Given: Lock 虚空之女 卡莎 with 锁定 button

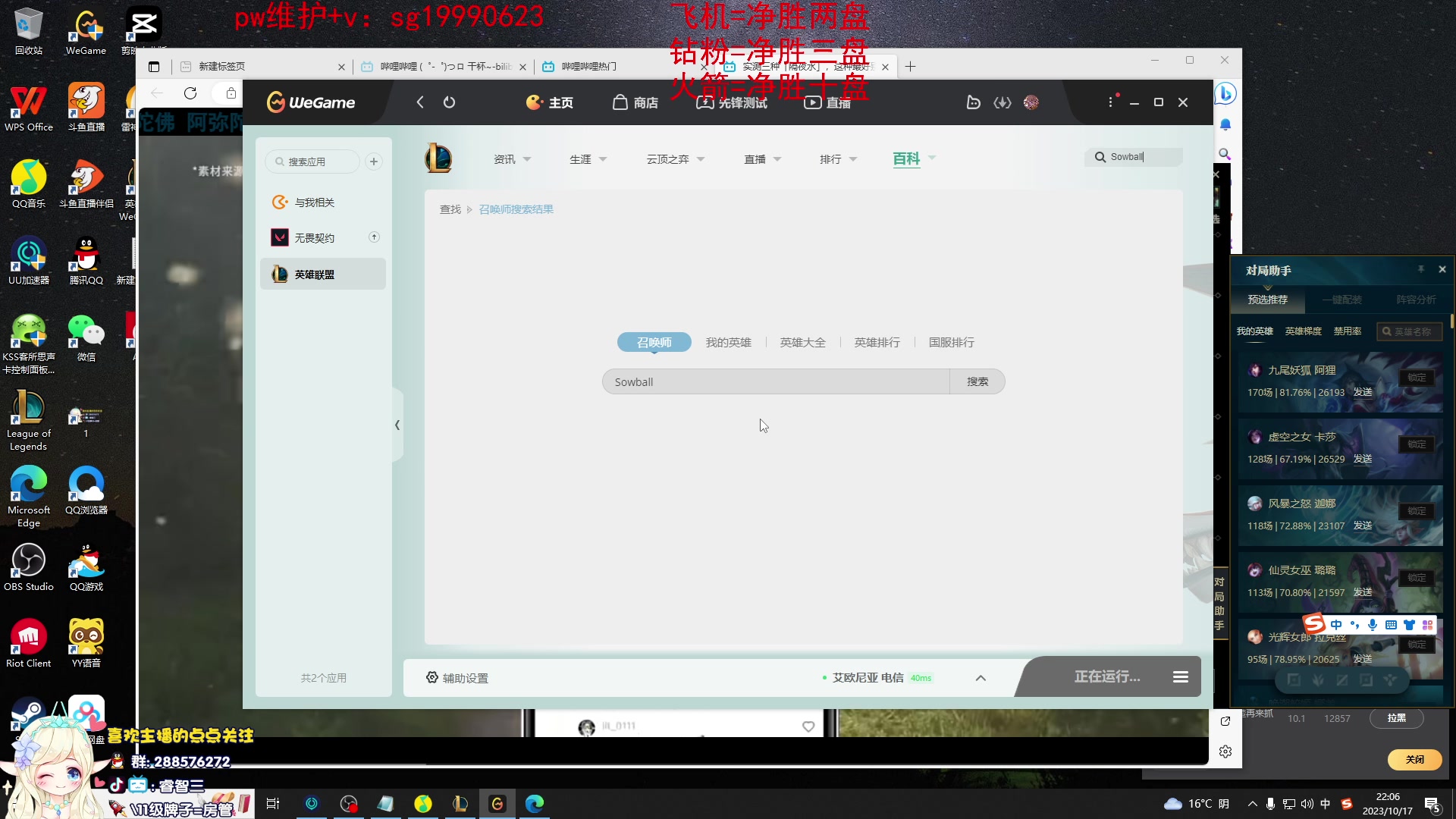Looking at the screenshot, I should tap(1417, 444).
